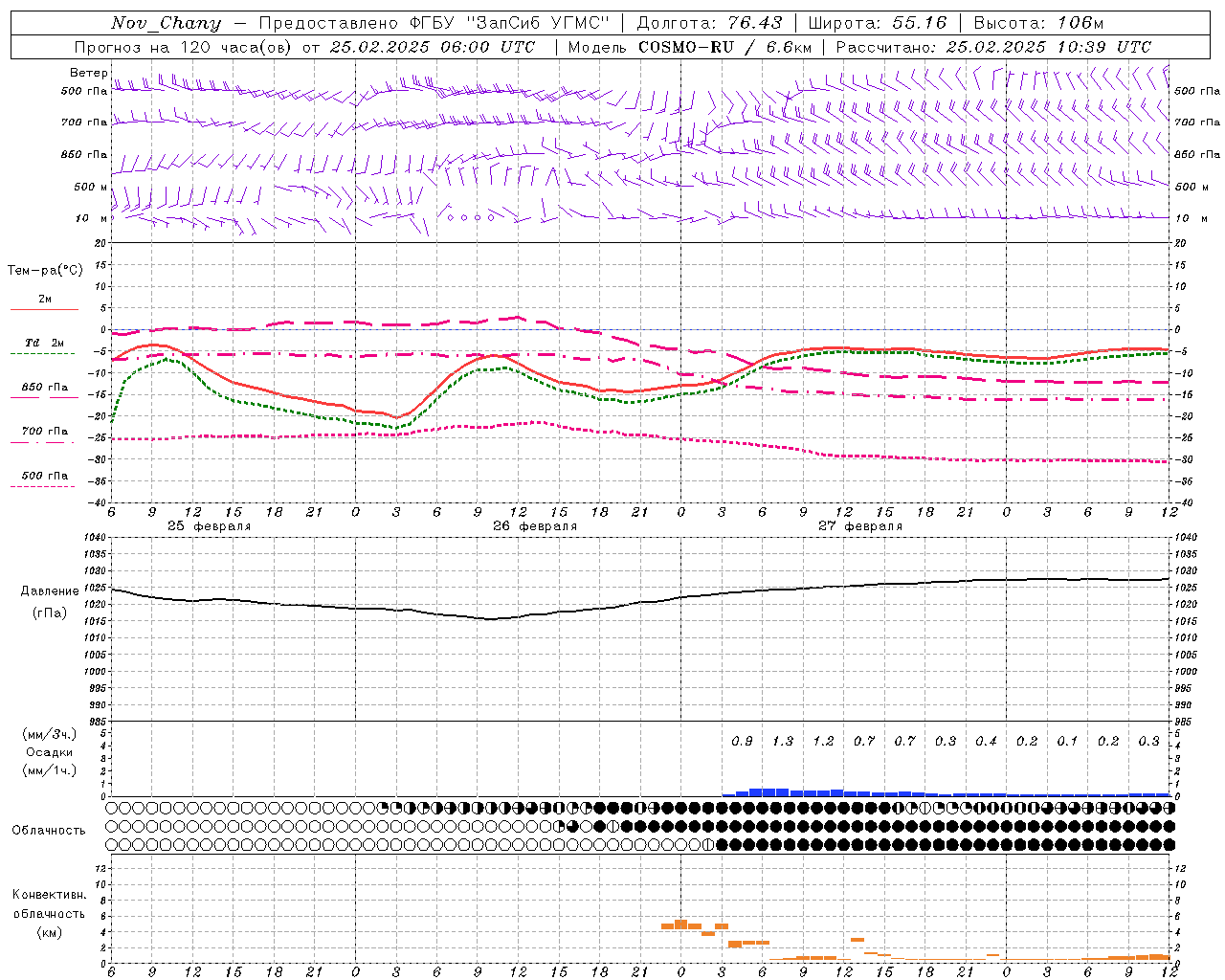Click the "Высота:" header label

pyautogui.click(x=1011, y=23)
